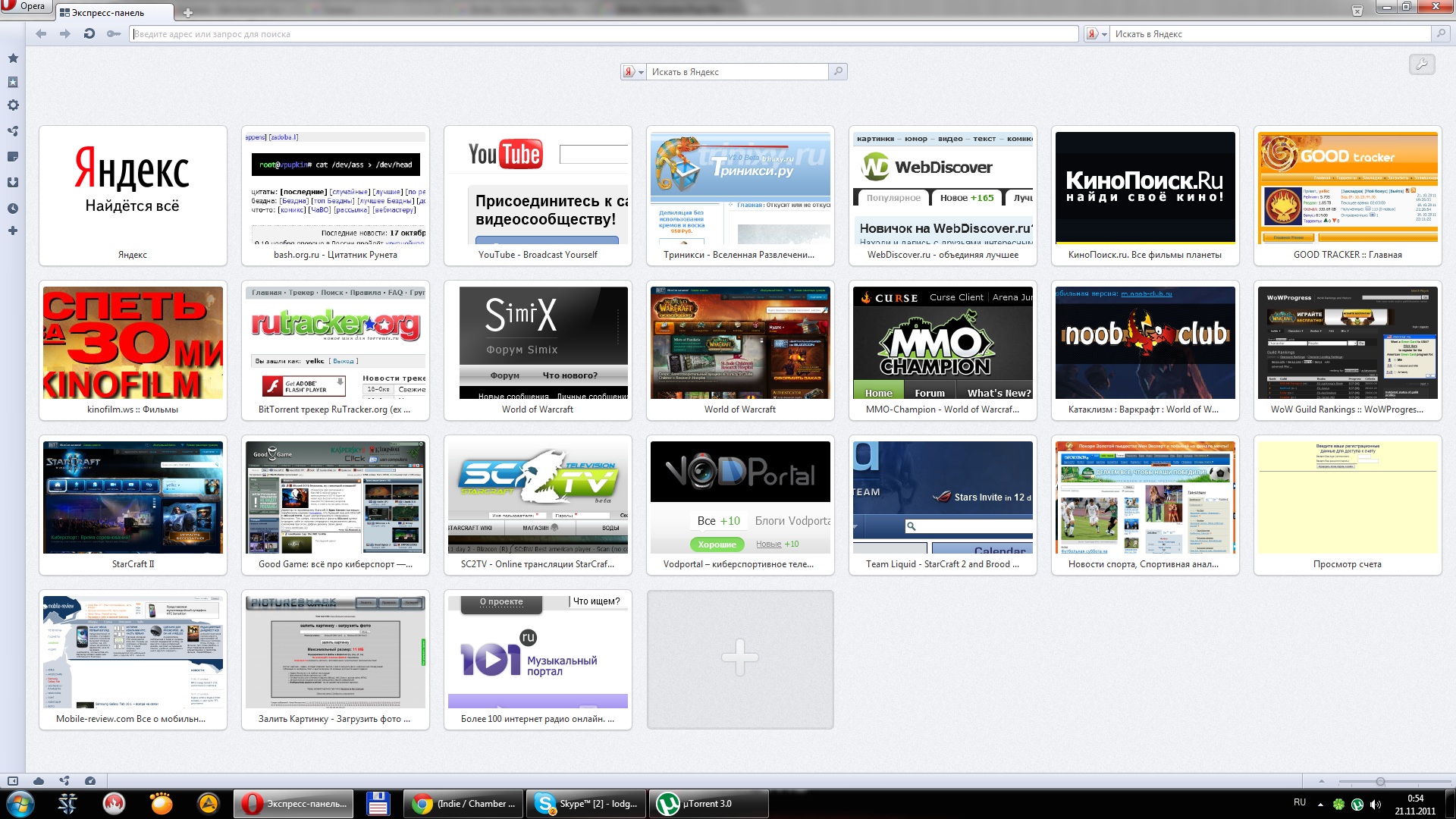The image size is (1456, 819).
Task: Focus the Speed Dial search field
Action: (x=737, y=72)
